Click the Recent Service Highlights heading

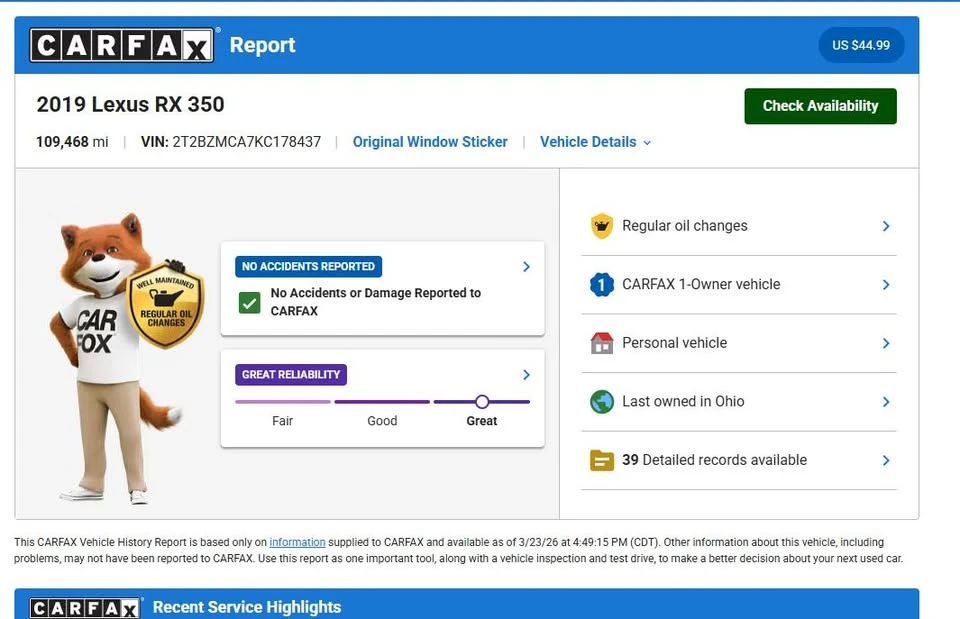coord(247,607)
